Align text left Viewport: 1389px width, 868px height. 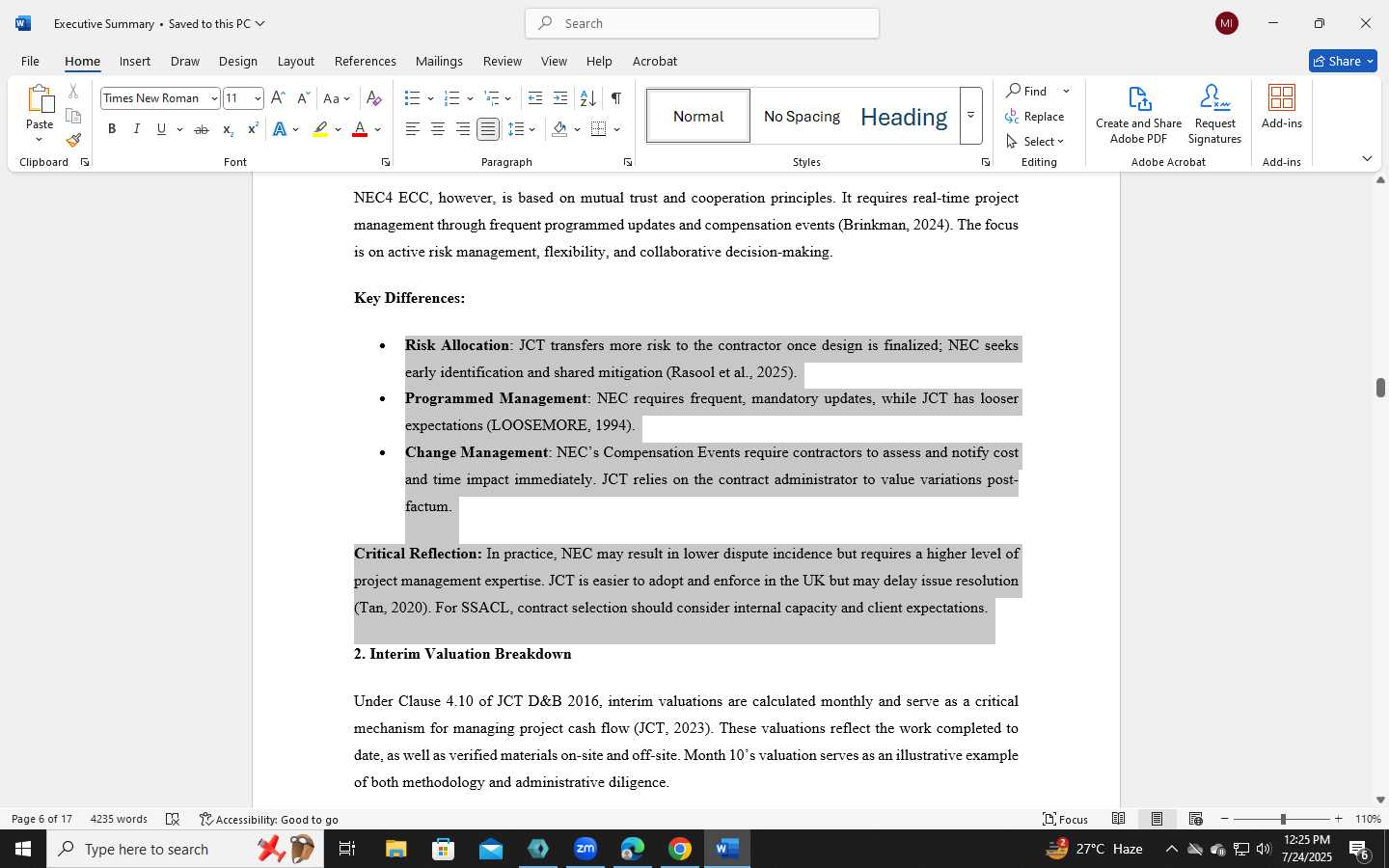[412, 129]
